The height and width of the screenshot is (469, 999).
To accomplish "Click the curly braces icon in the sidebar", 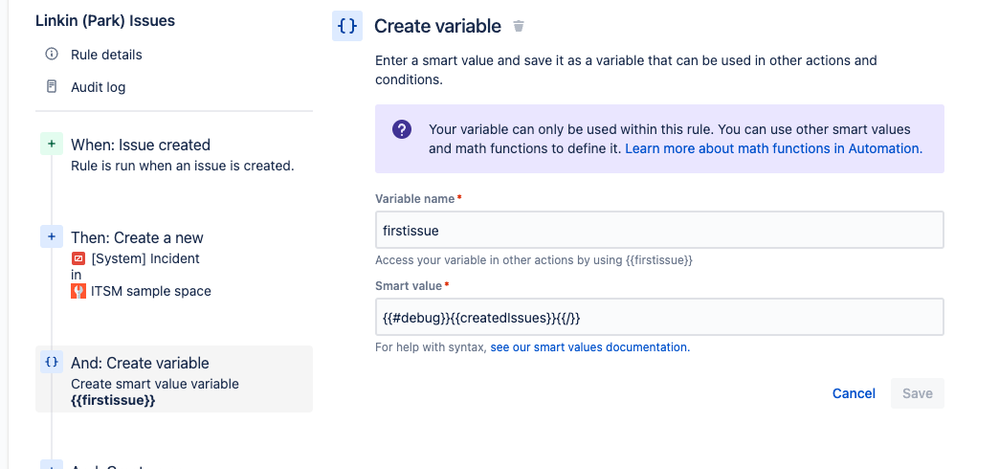I will pos(51,363).
